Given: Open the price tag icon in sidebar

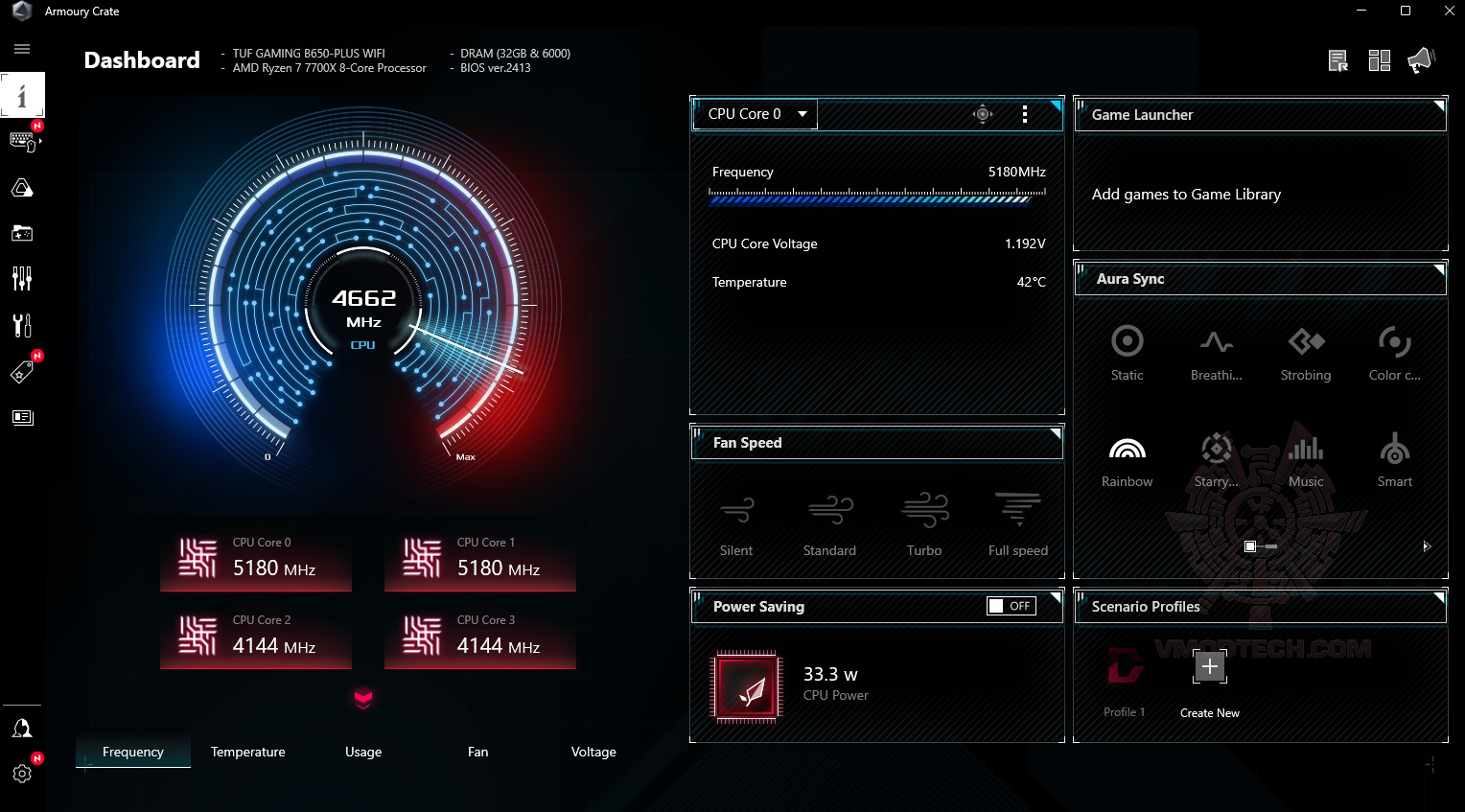Looking at the screenshot, I should pyautogui.click(x=22, y=372).
